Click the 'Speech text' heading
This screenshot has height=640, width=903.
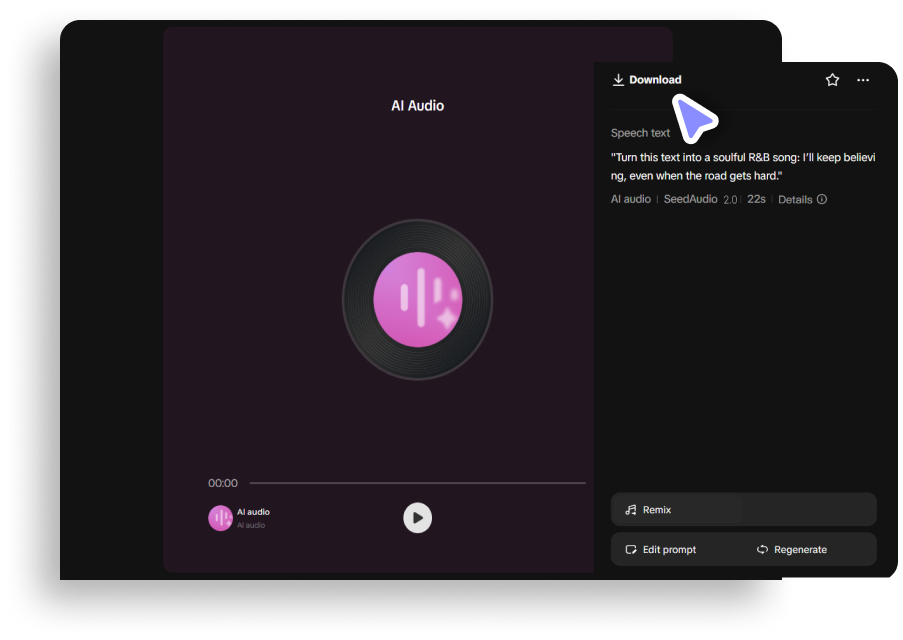tap(640, 133)
